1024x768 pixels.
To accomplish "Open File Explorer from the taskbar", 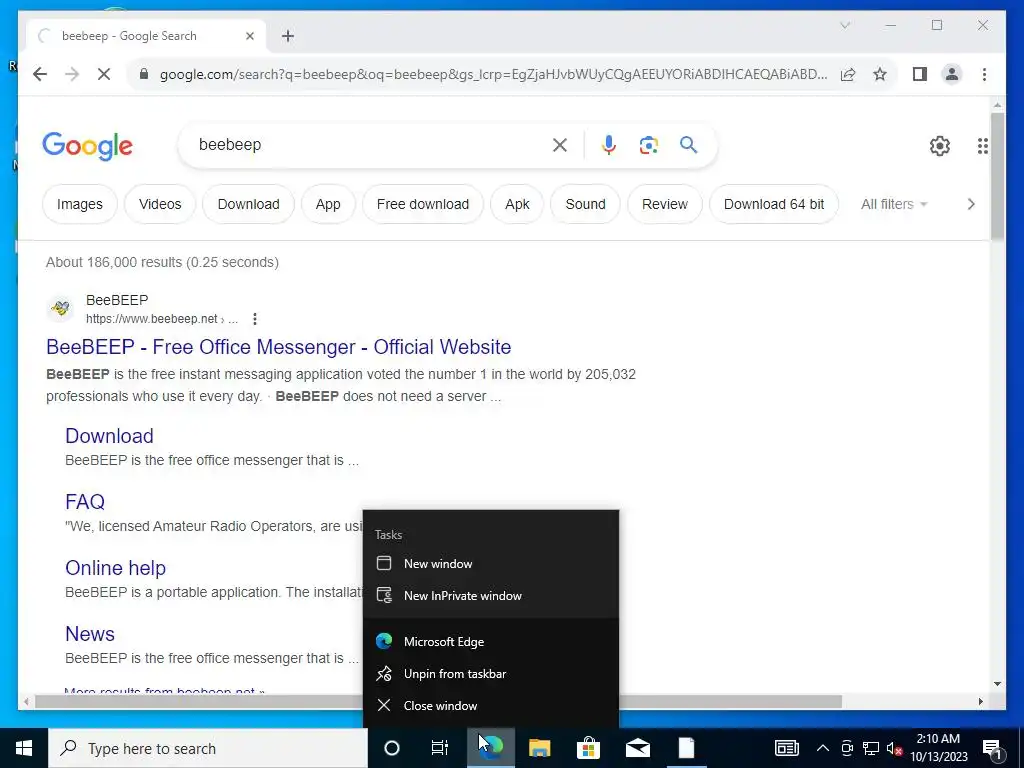I will 539,748.
